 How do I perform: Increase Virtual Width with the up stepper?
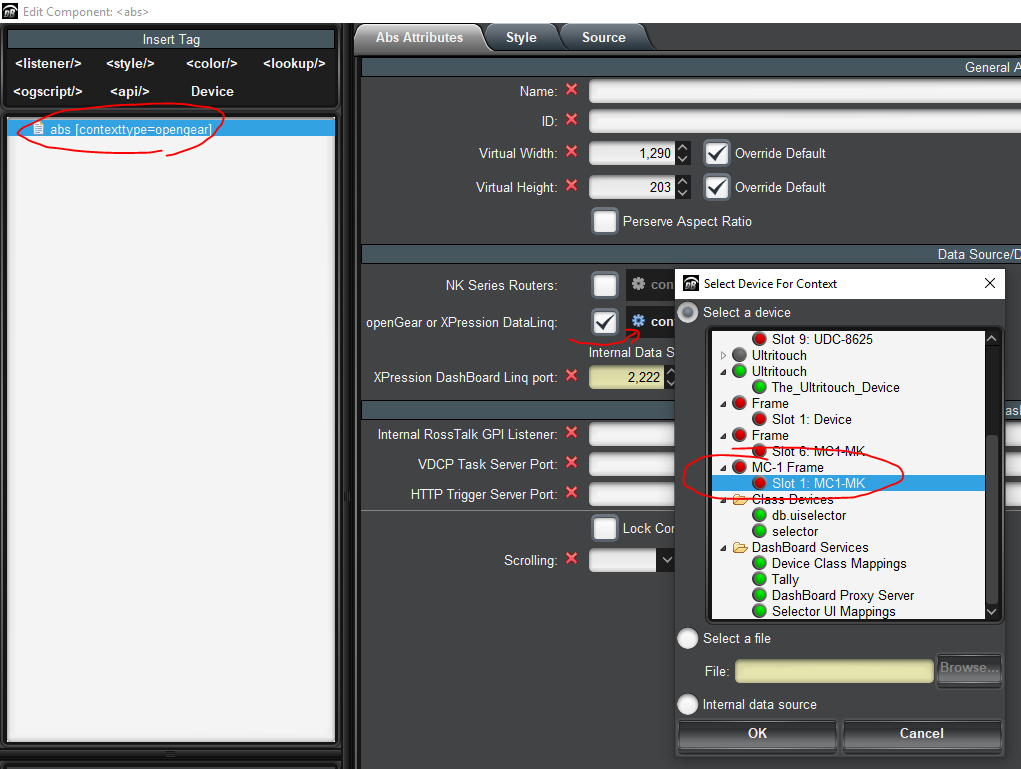point(682,148)
